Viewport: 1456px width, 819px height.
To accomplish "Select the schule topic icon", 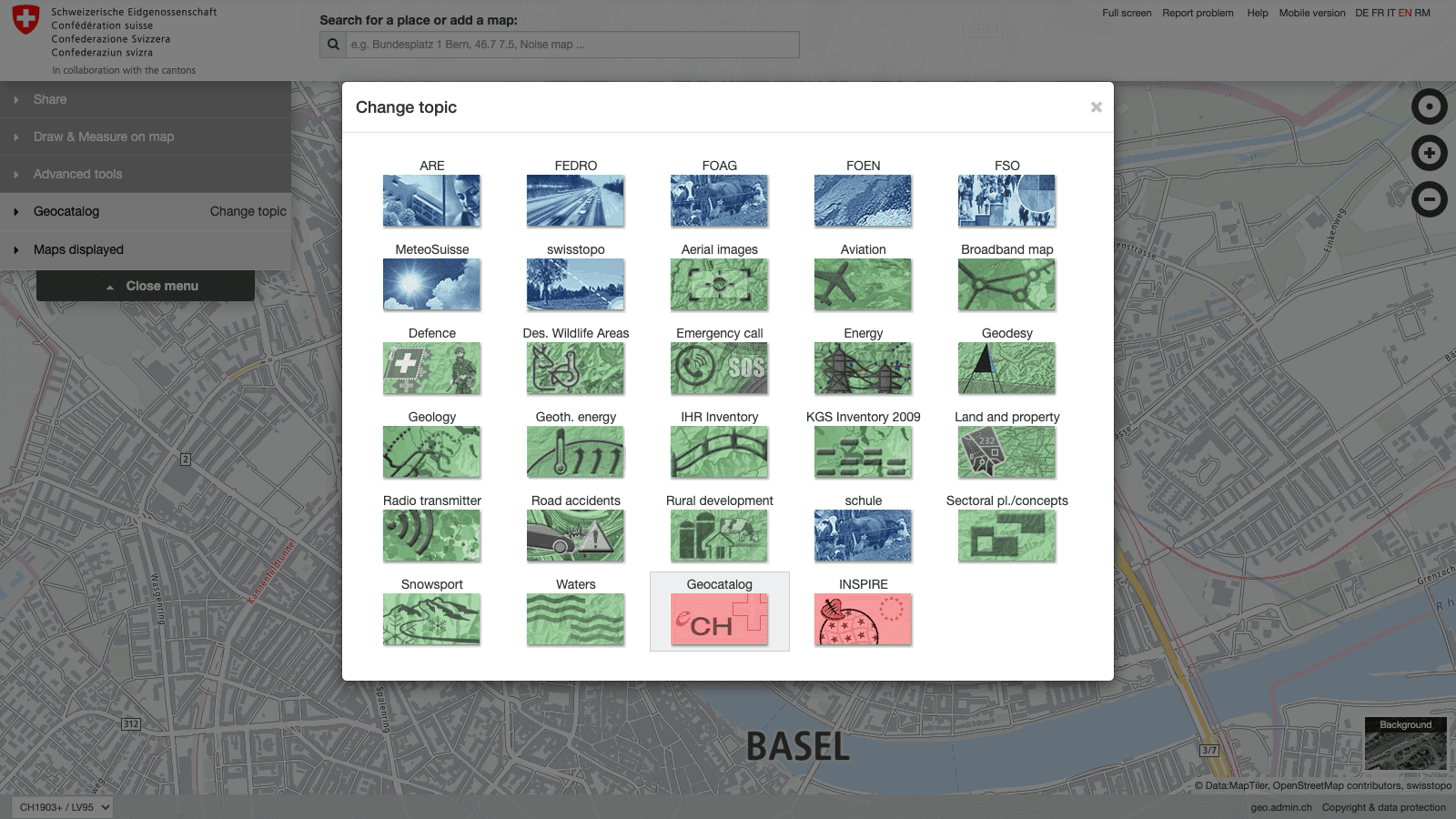I will click(863, 535).
